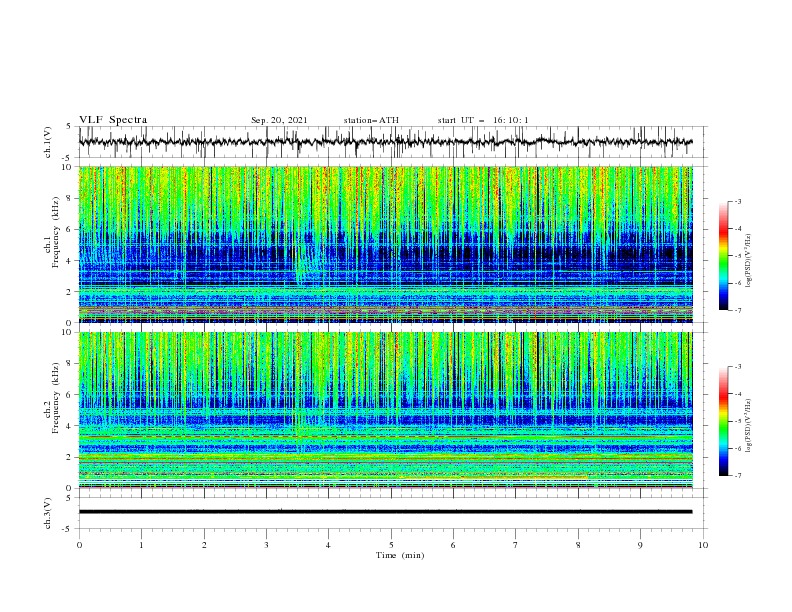The height and width of the screenshot is (612, 792).
Task: Click the time axis tick label '10'
Action: point(703,545)
